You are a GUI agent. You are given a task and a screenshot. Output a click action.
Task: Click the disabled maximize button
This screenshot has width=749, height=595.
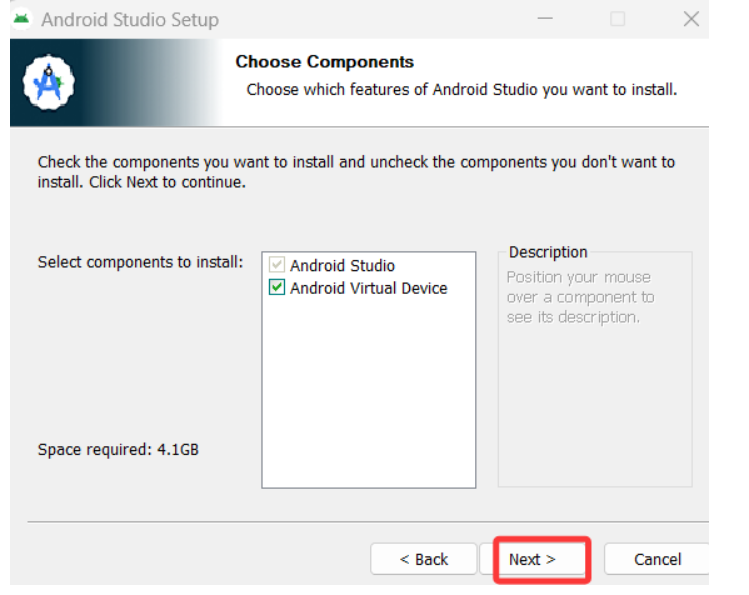618,19
